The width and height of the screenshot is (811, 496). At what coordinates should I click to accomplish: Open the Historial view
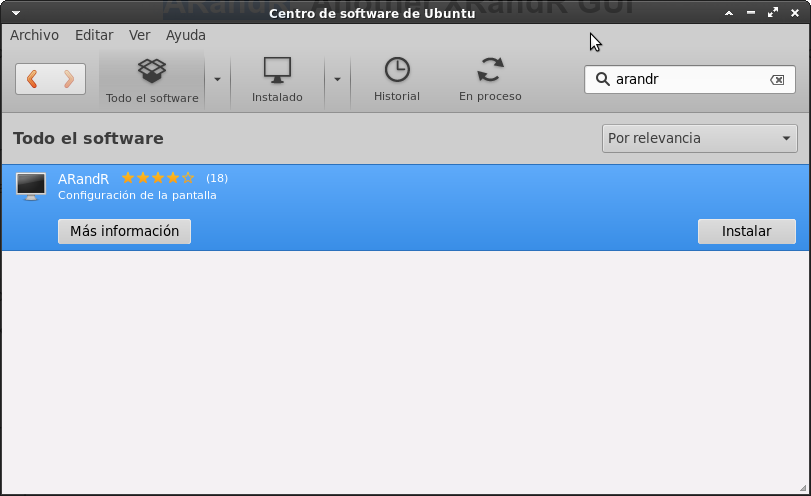(x=397, y=80)
